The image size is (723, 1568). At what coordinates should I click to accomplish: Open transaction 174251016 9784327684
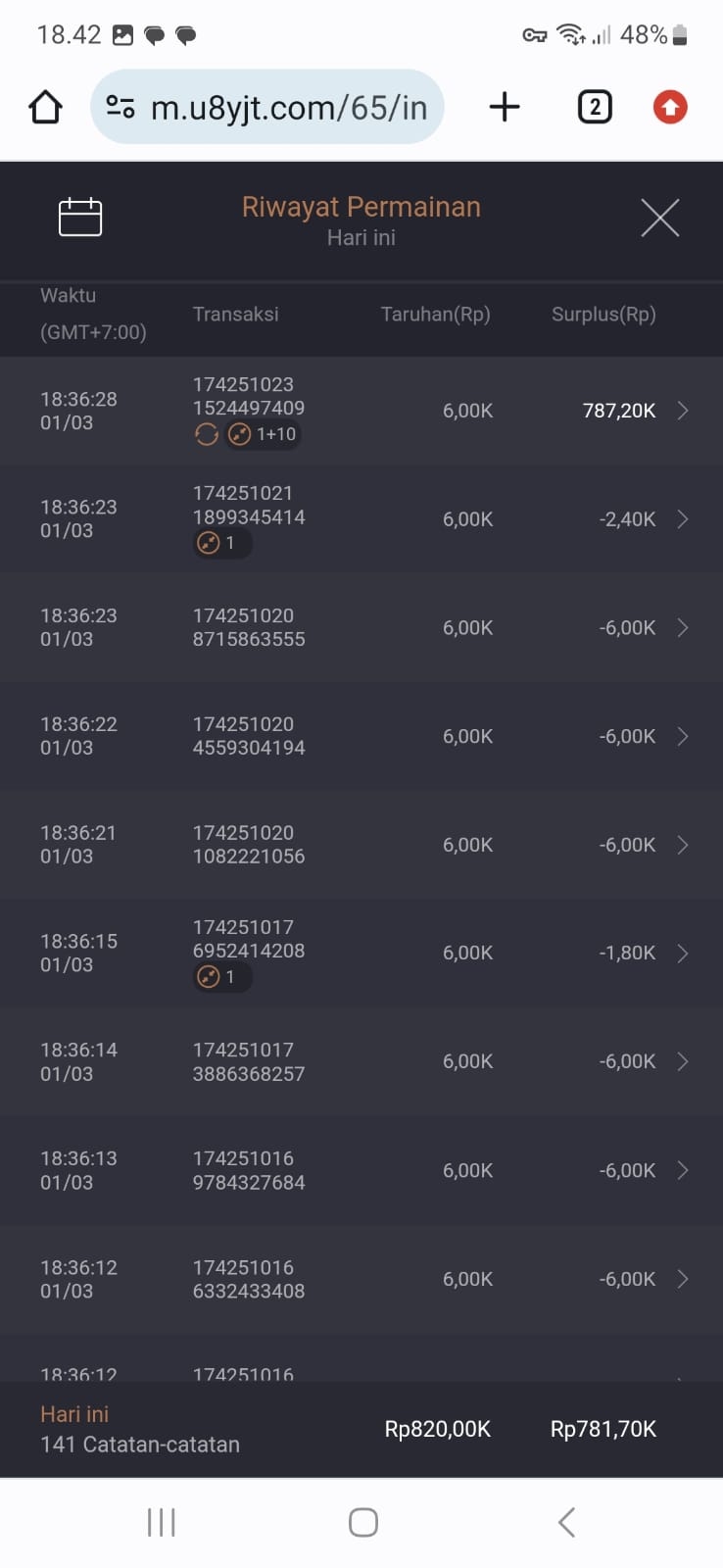(249, 1170)
